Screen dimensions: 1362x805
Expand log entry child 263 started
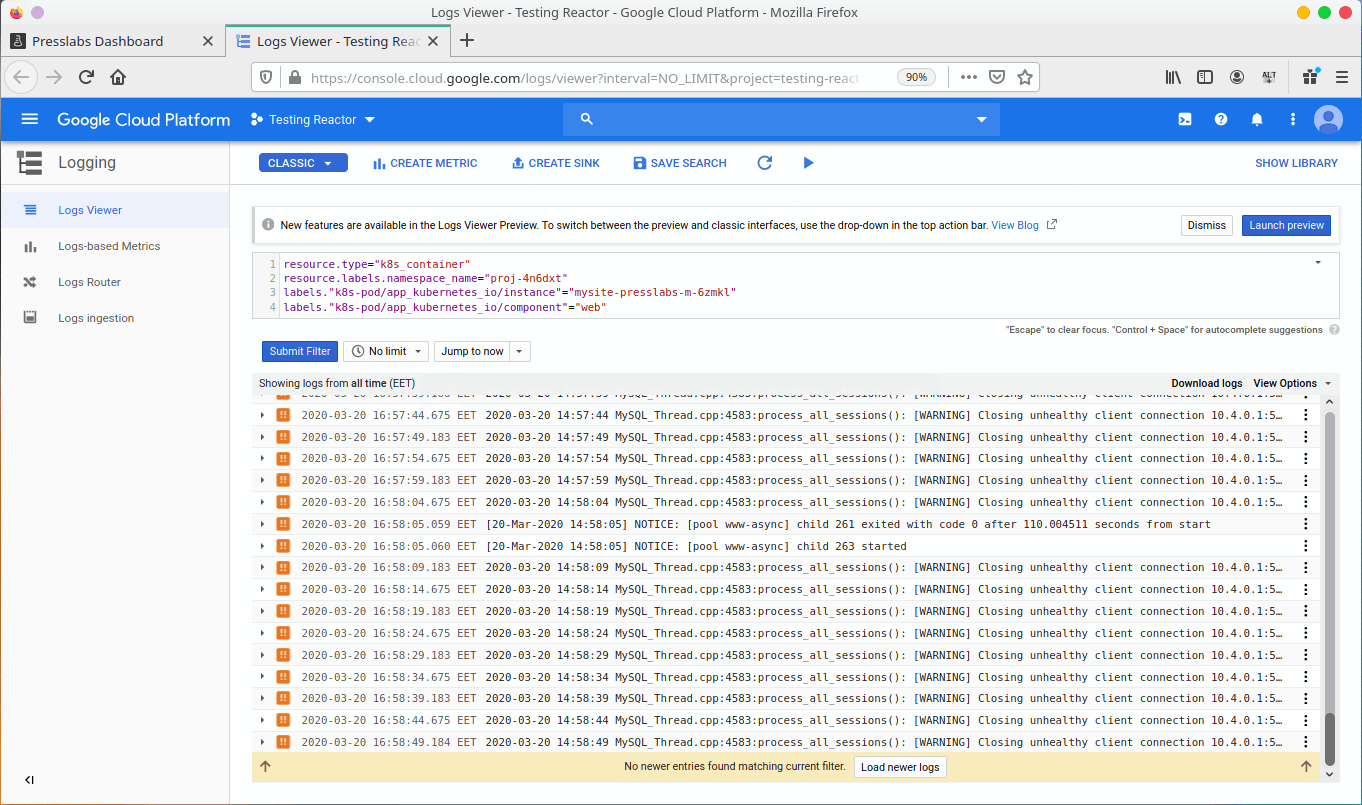click(263, 546)
